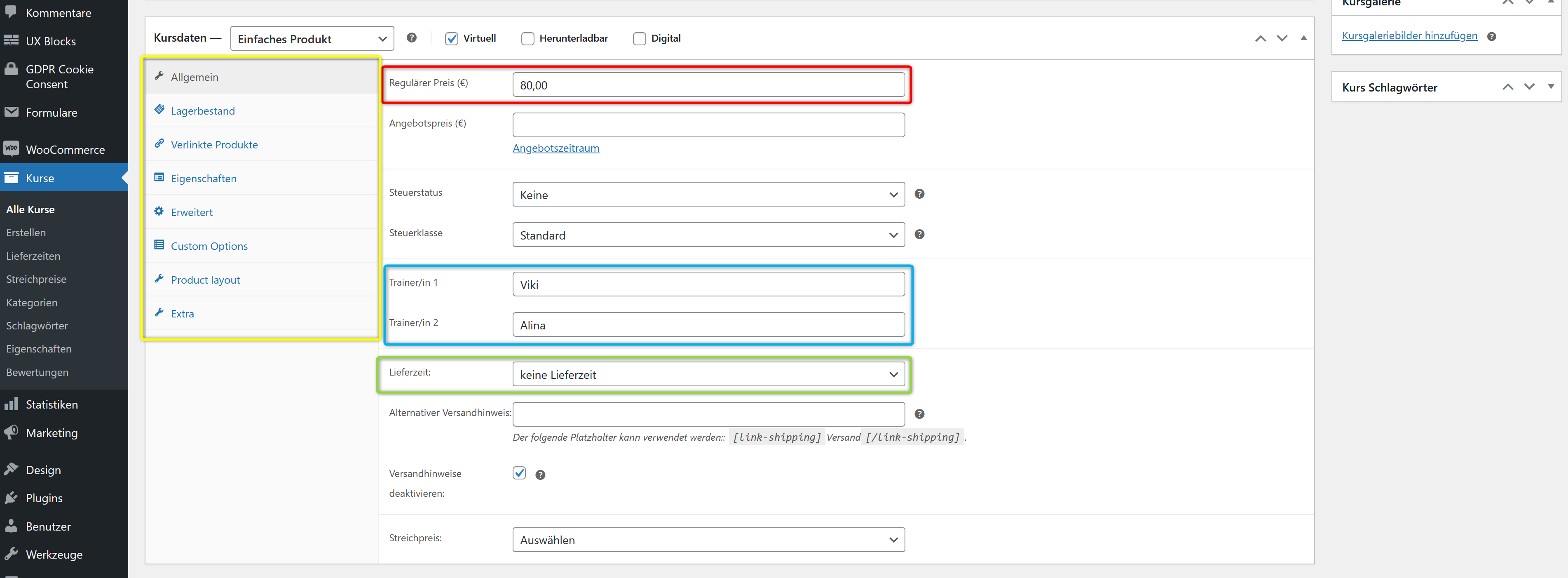Click the Werkzeuge wrench icon
The height and width of the screenshot is (578, 1568).
click(11, 554)
